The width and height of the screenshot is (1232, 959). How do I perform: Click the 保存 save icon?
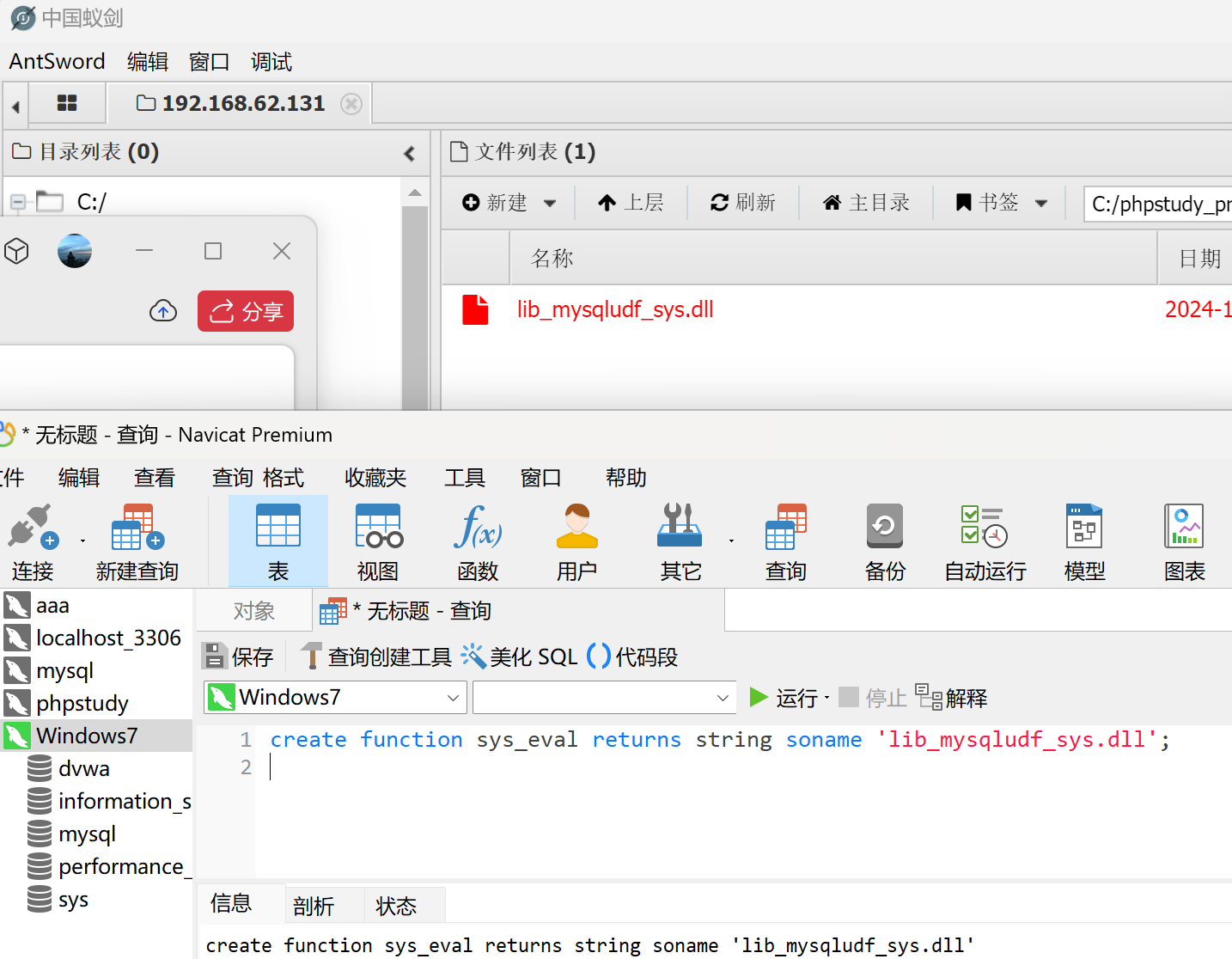point(237,657)
